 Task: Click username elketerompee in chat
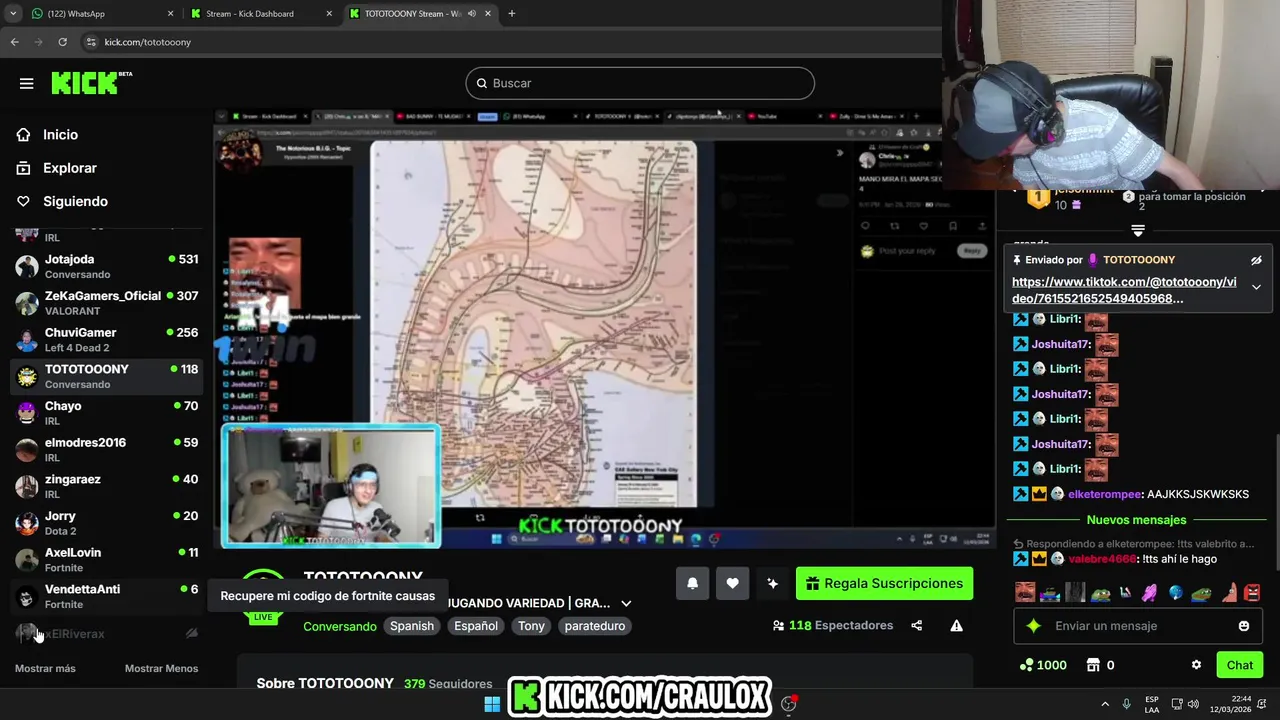1105,494
